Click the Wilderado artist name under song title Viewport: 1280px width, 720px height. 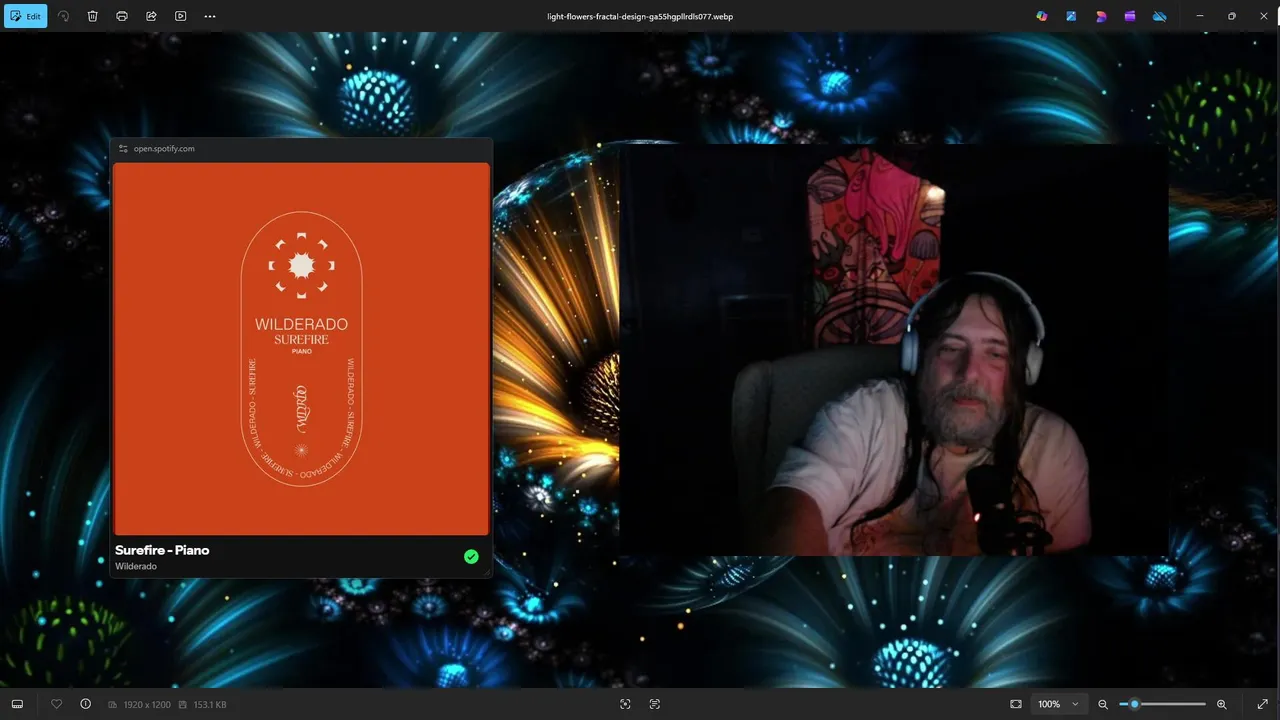[136, 566]
